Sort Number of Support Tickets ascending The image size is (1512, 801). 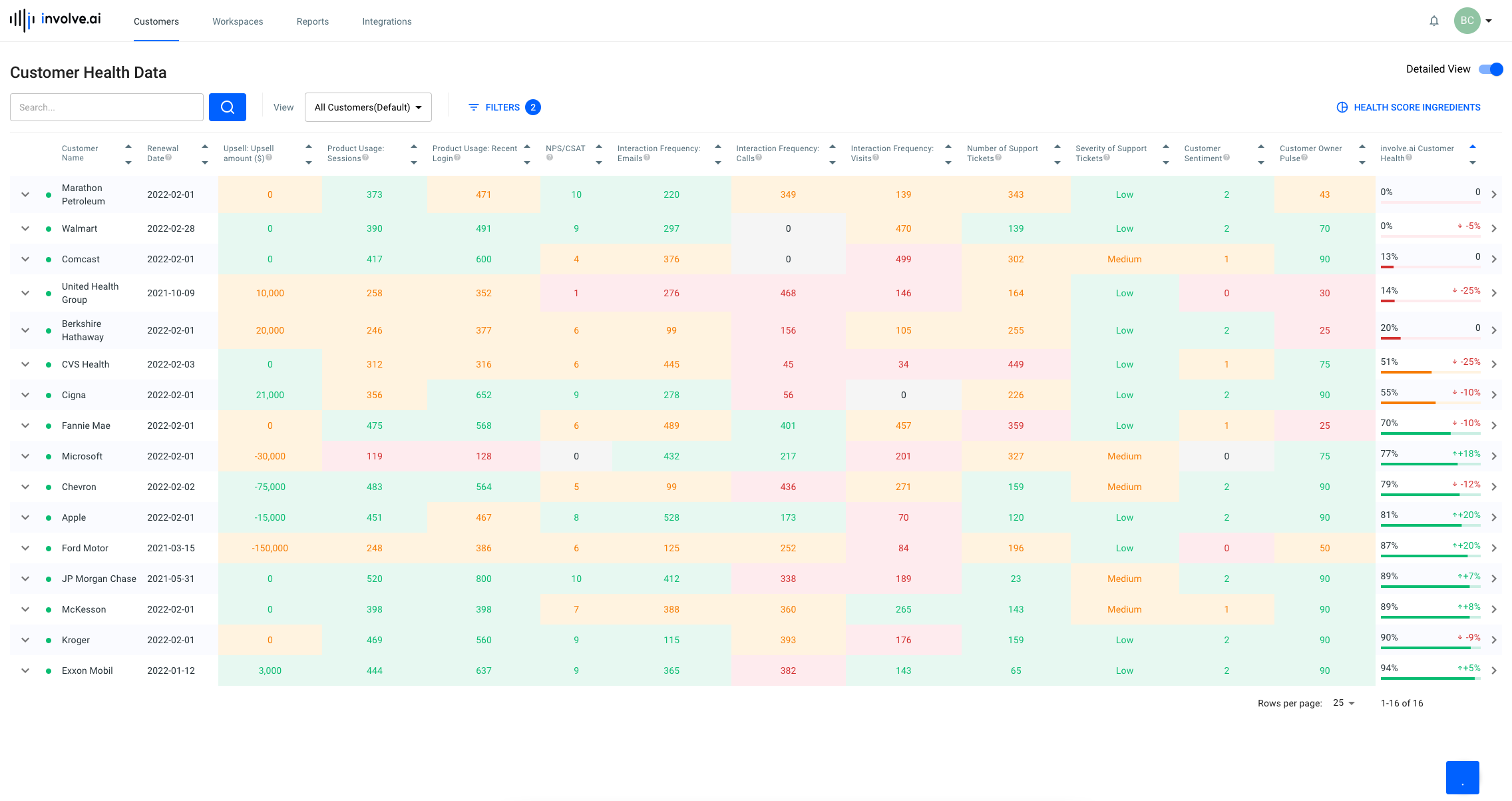coord(1057,146)
